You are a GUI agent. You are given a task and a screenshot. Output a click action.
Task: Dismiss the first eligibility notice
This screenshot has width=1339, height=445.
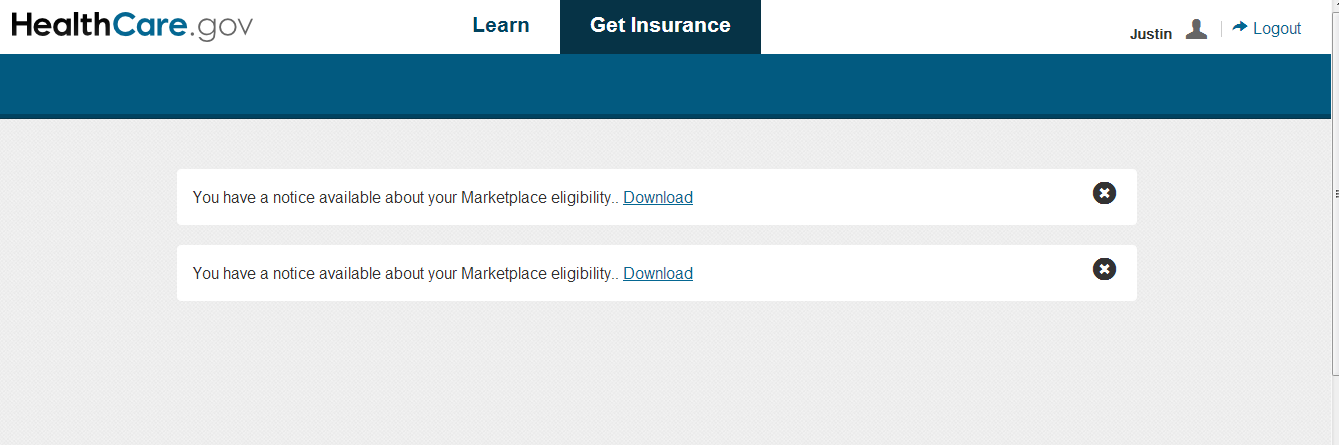tap(1104, 193)
